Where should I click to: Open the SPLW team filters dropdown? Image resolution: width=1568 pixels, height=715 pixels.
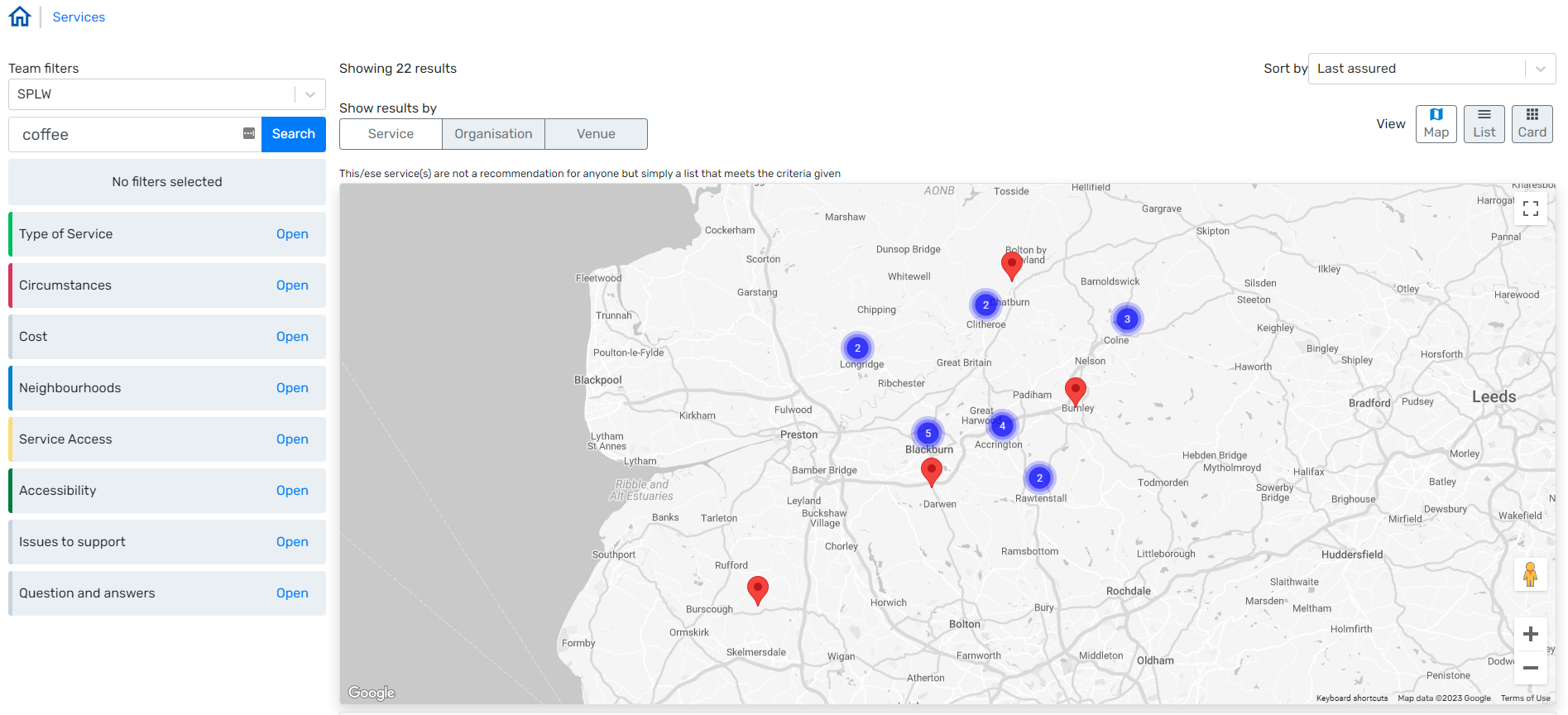[166, 94]
